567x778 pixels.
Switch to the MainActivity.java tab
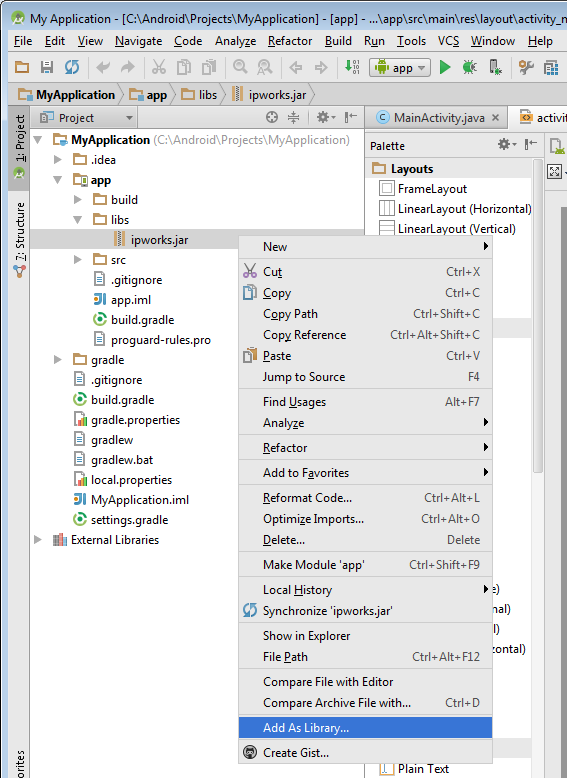439,118
